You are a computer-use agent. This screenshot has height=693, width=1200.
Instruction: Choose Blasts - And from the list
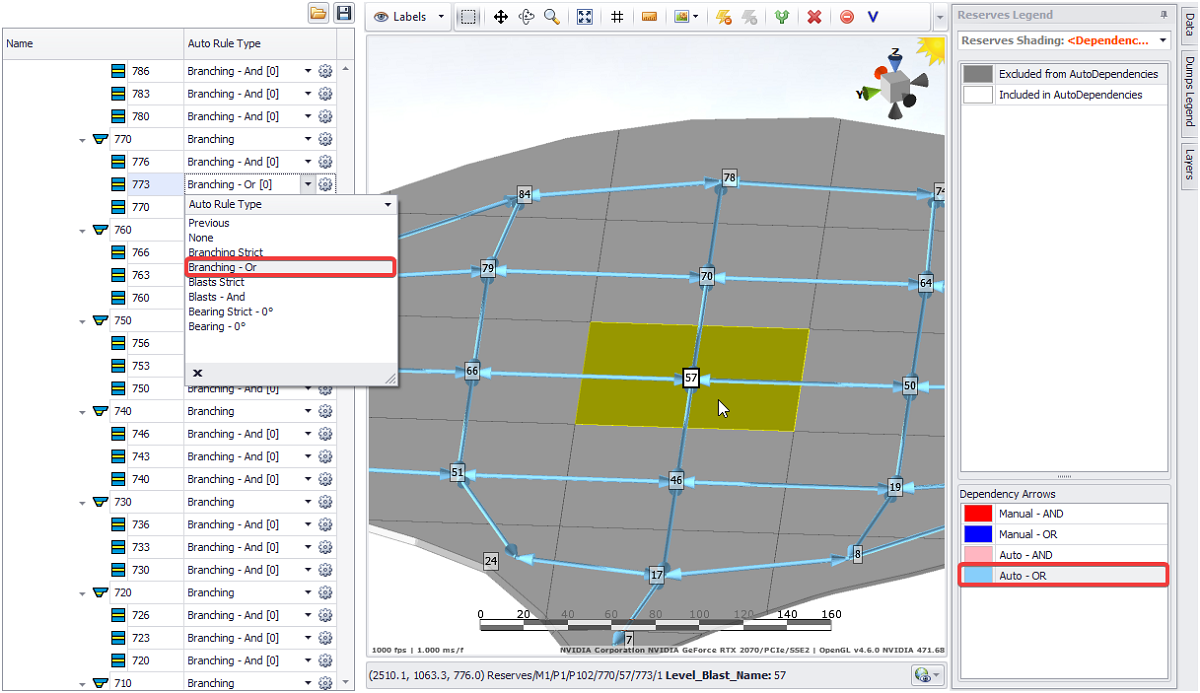coord(217,297)
